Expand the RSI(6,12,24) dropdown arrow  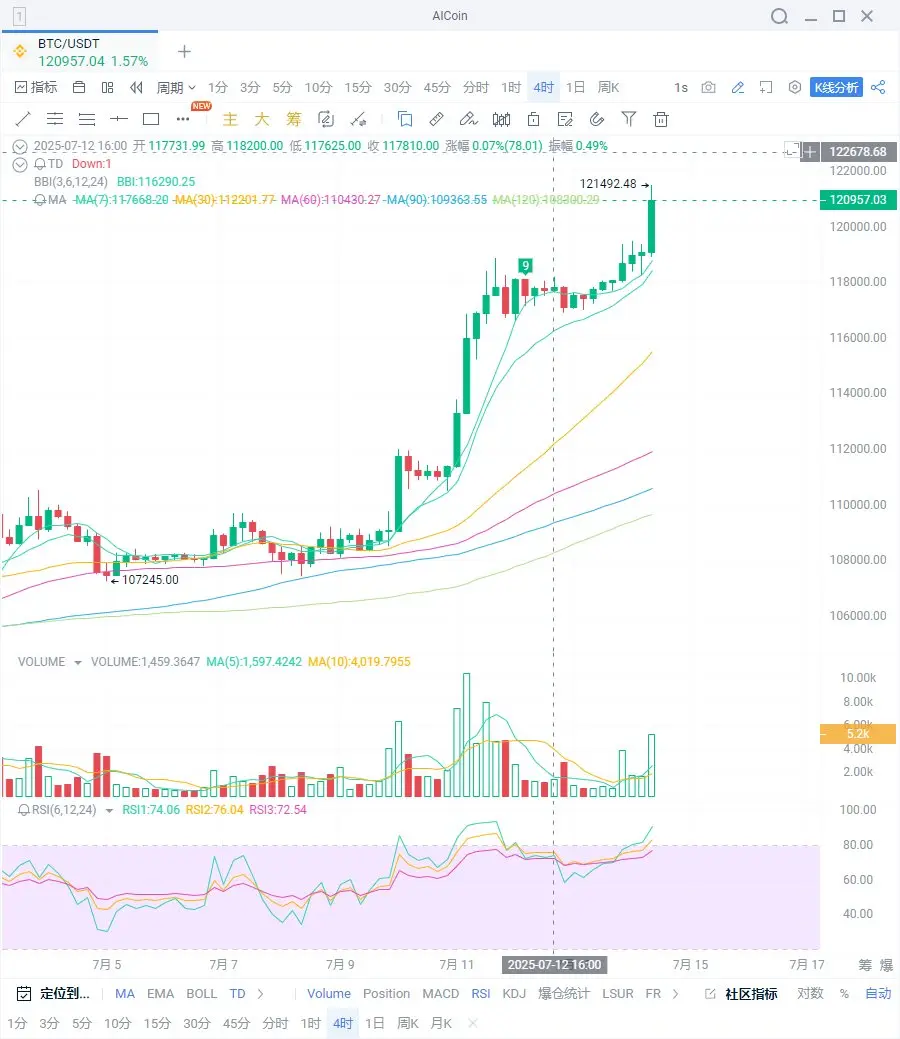pos(109,810)
